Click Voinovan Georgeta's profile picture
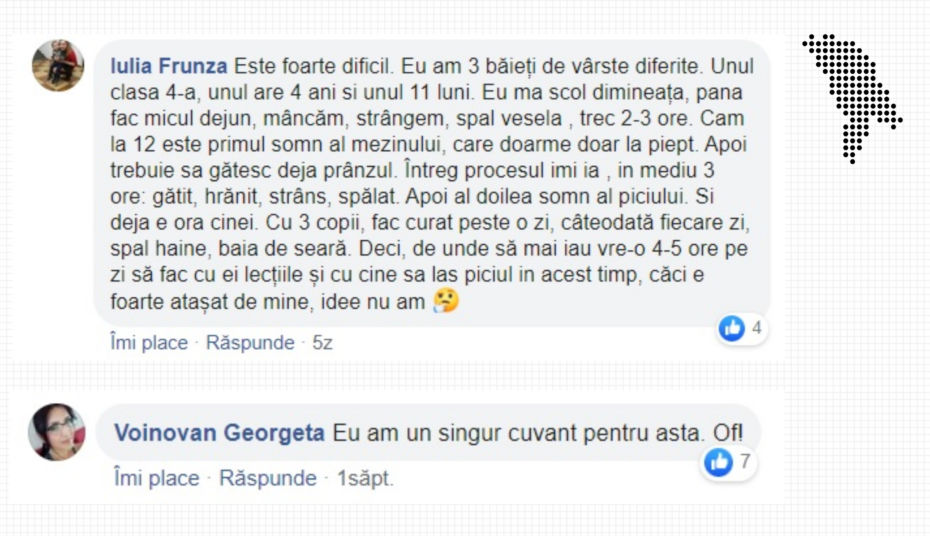The image size is (930, 536). click(57, 432)
